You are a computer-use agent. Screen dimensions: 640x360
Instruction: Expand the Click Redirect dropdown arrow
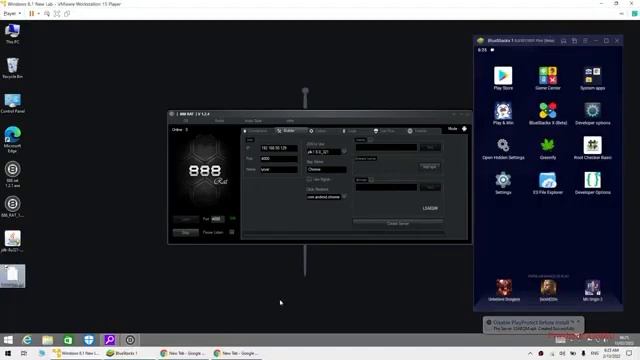344,196
